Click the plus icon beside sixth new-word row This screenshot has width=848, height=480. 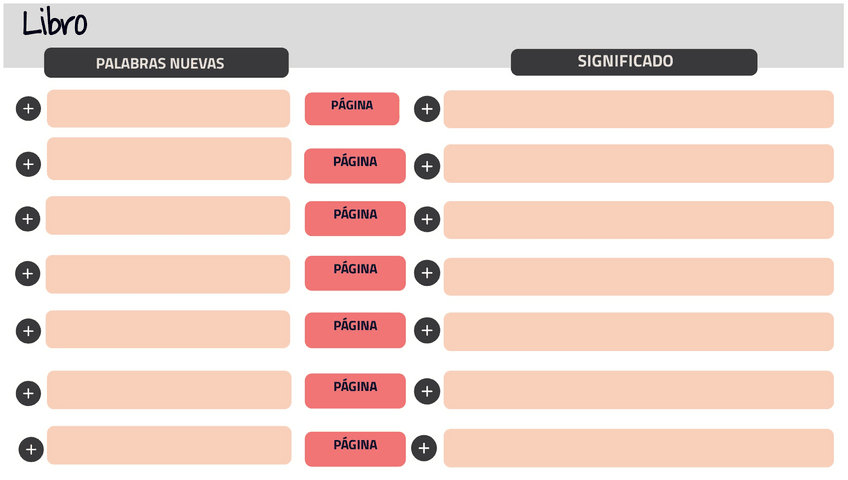[28, 393]
